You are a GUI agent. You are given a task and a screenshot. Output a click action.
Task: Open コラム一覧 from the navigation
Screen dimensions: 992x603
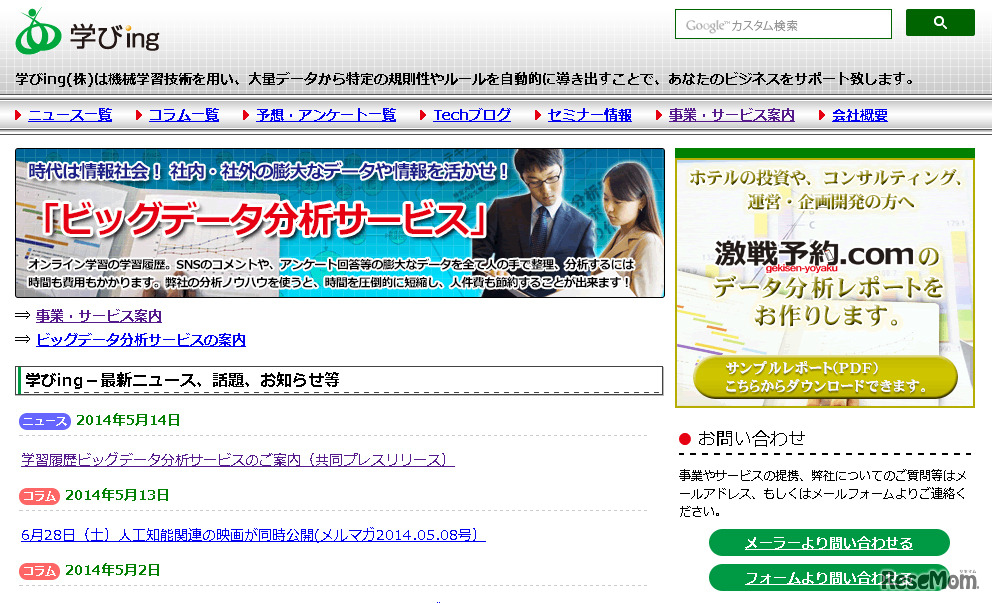click(x=186, y=114)
